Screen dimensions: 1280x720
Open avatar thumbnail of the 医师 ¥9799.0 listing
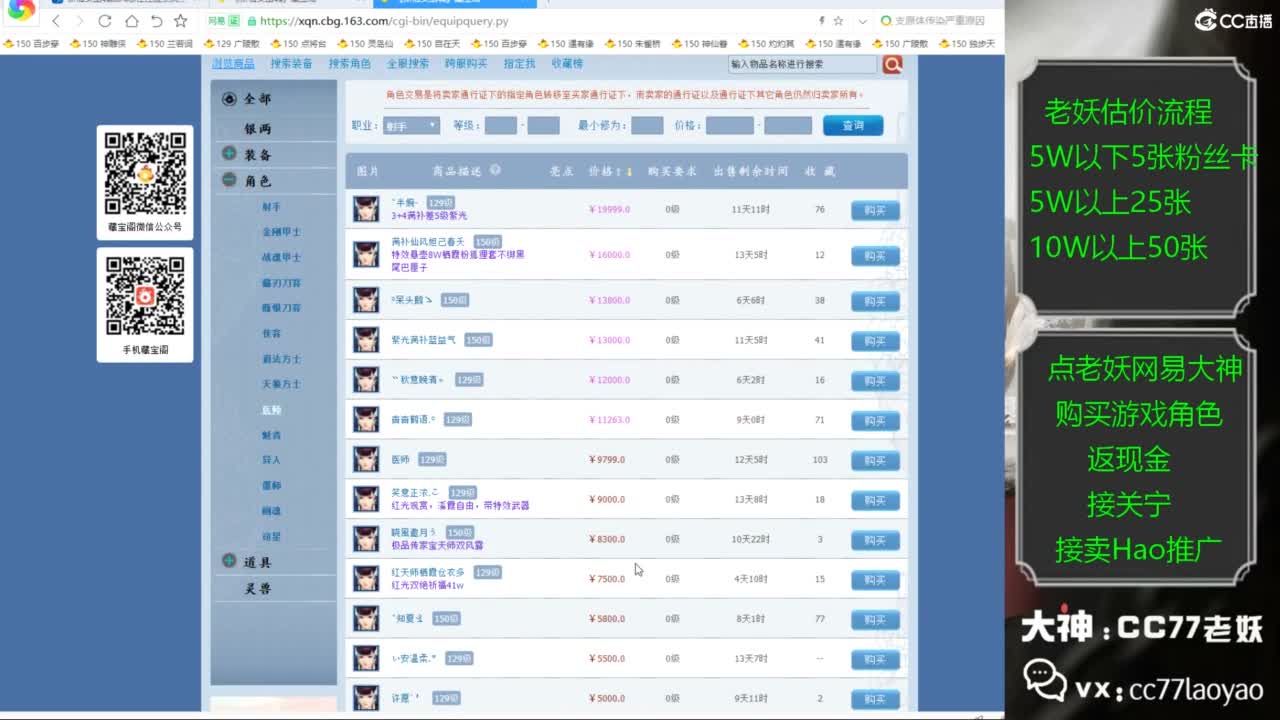pos(366,459)
